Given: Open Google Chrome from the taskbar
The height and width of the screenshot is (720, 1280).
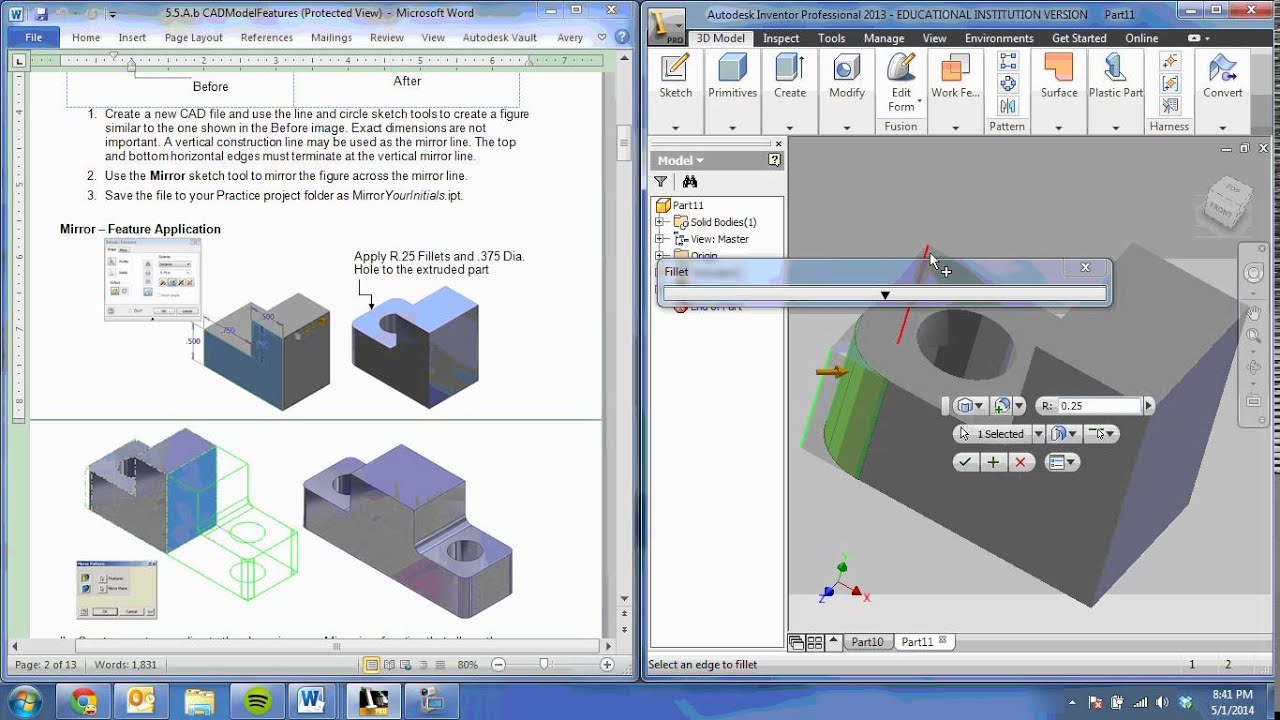Looking at the screenshot, I should [83, 701].
